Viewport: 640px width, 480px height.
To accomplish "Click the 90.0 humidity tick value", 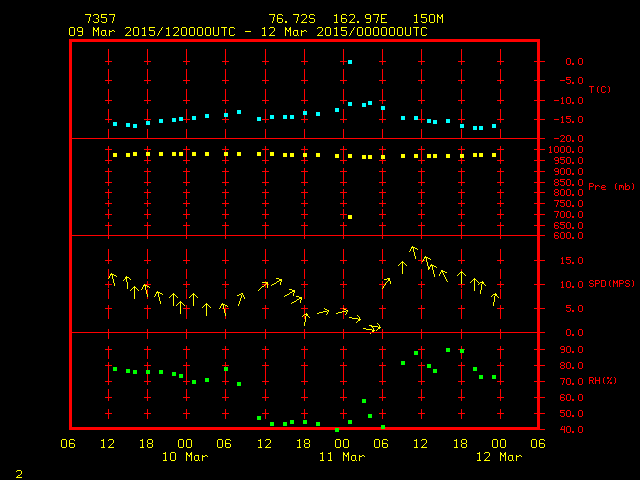I will pos(571,350).
